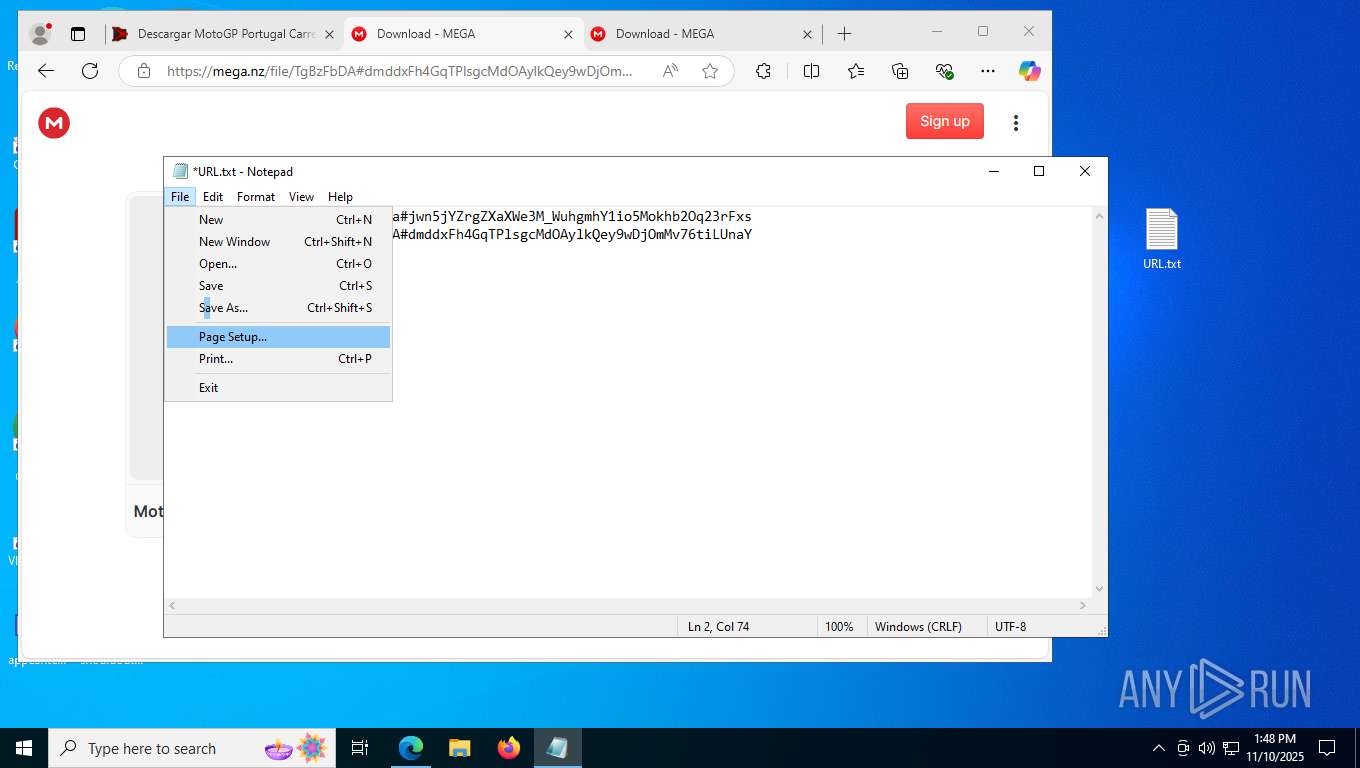The image size is (1360, 768).
Task: Choose New Window from File menu
Action: pos(278,242)
